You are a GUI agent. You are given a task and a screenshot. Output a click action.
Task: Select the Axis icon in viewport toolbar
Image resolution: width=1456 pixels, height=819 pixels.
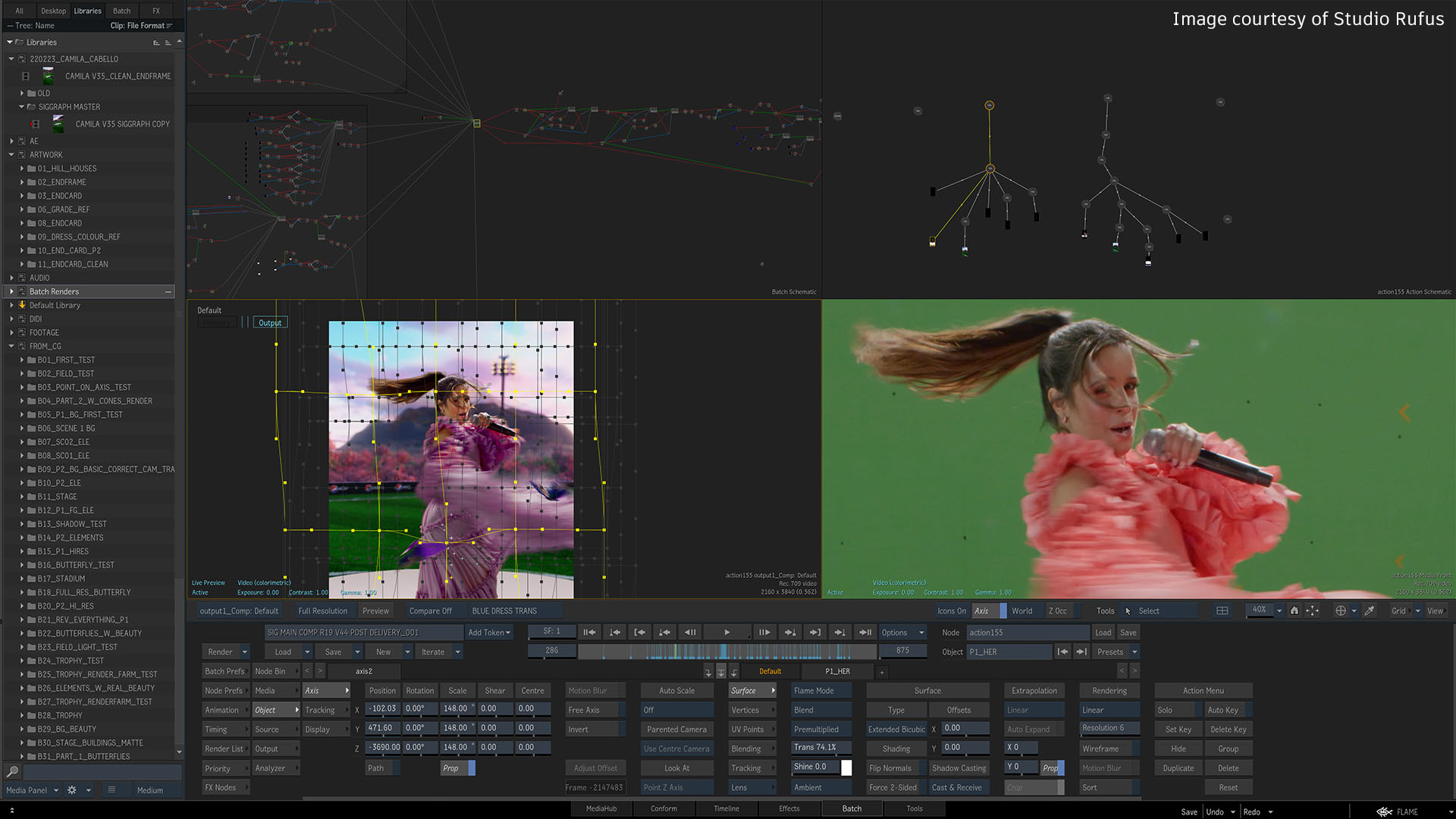click(x=983, y=610)
